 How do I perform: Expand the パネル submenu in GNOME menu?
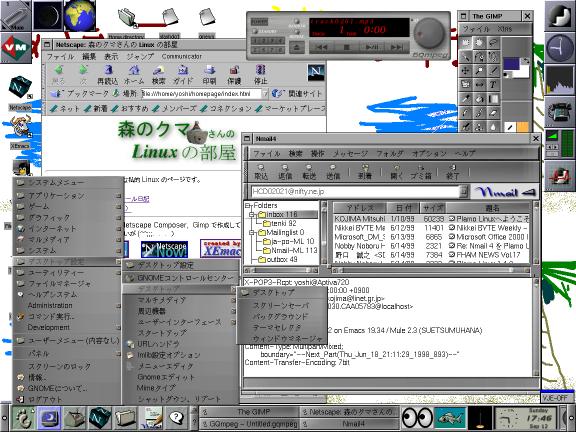(68, 354)
